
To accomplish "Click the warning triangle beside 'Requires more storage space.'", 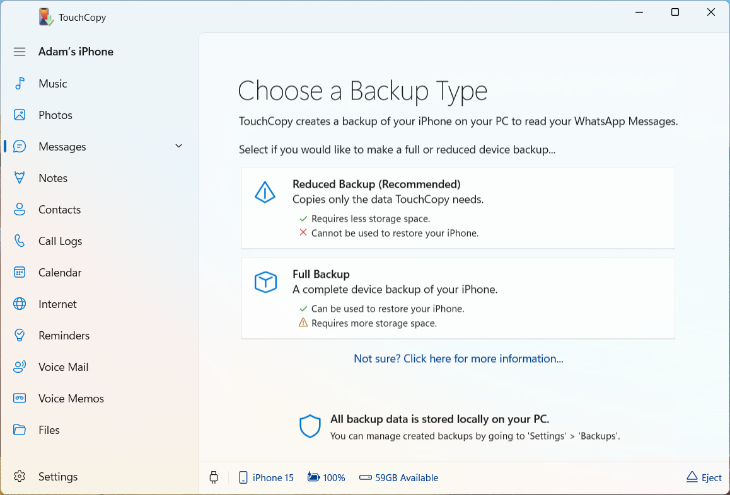I will pos(303,322).
